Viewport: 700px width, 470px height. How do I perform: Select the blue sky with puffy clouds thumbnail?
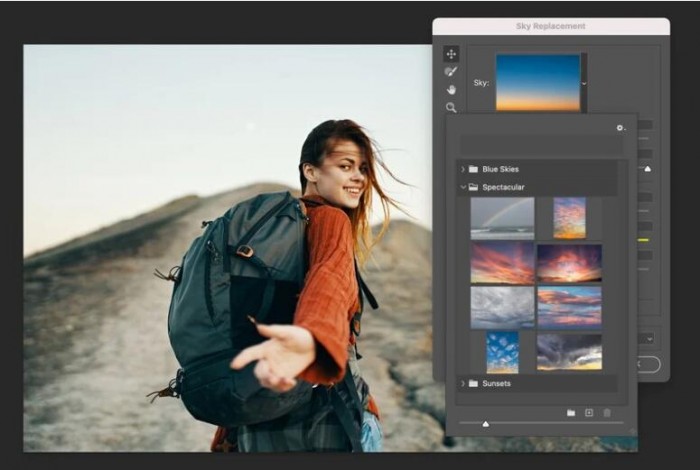click(503, 352)
